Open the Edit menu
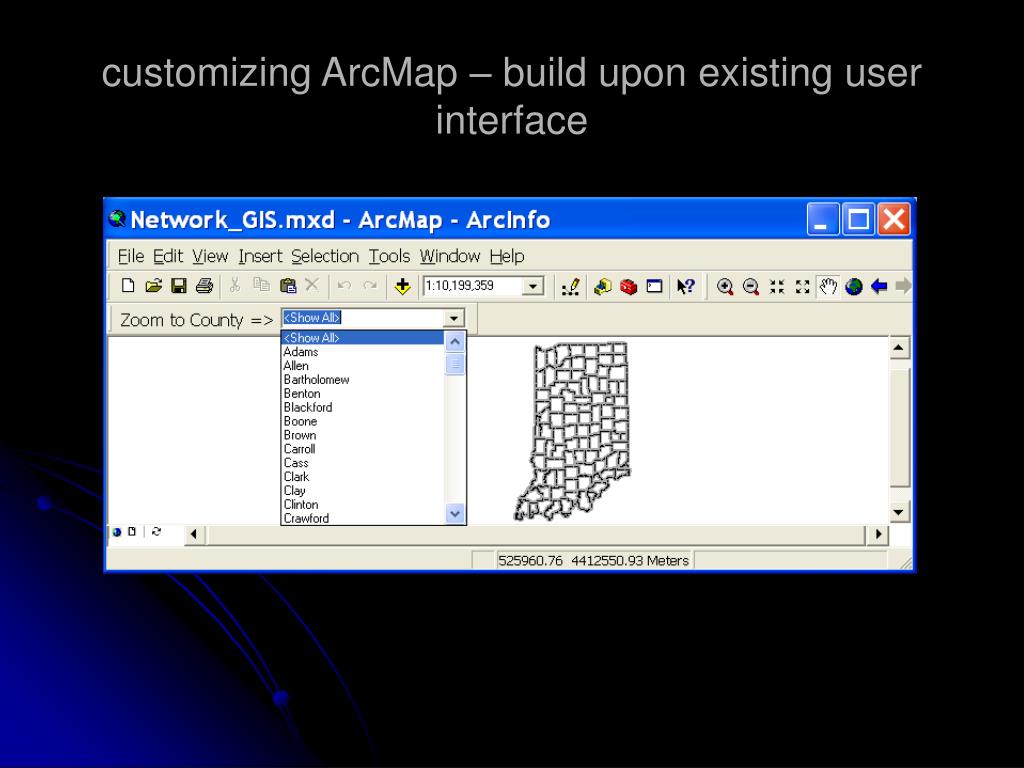The image size is (1024, 768). point(168,256)
